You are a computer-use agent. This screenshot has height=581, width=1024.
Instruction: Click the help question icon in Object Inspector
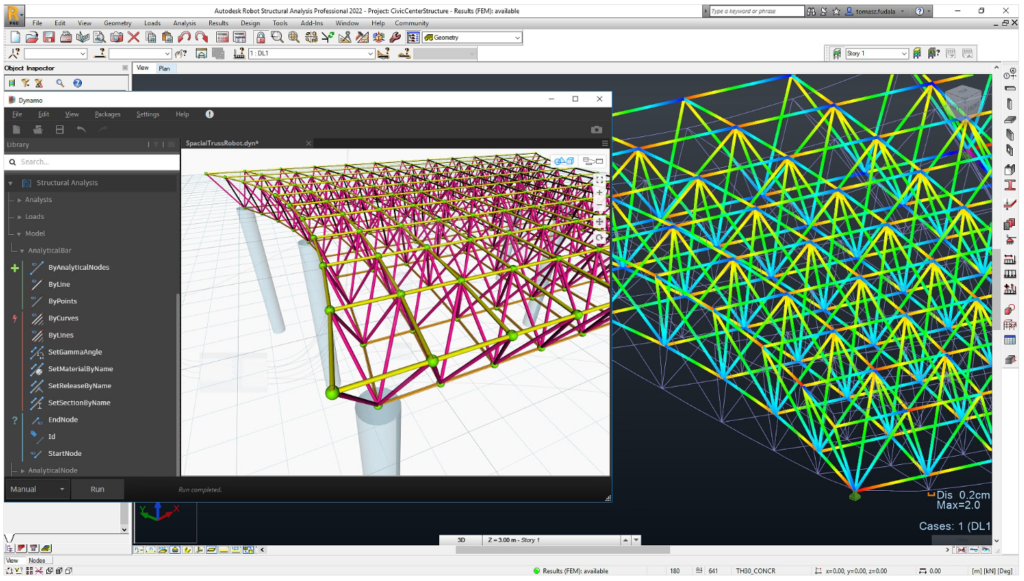click(x=77, y=84)
